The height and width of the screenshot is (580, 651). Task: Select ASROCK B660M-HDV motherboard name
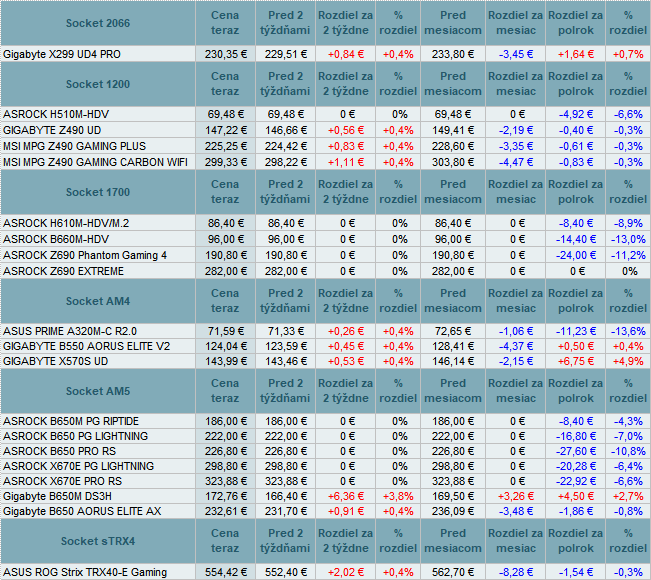(56, 239)
